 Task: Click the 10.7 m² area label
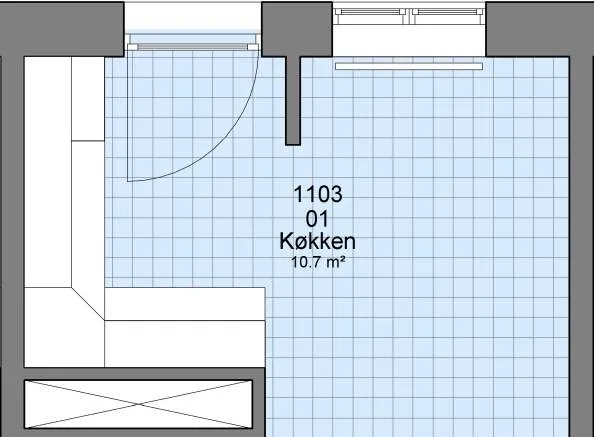(x=318, y=262)
